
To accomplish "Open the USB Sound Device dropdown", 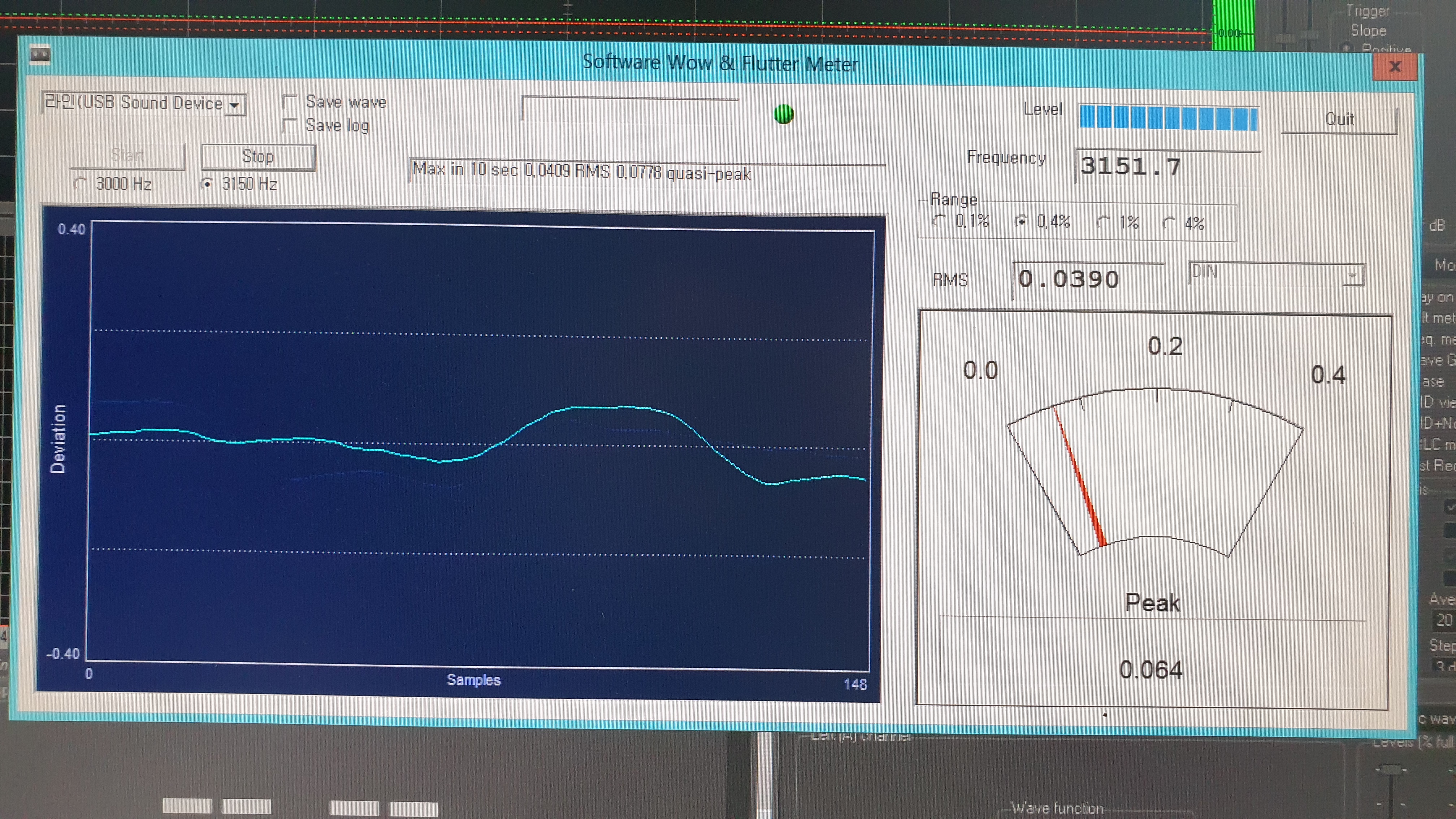I will click(234, 105).
